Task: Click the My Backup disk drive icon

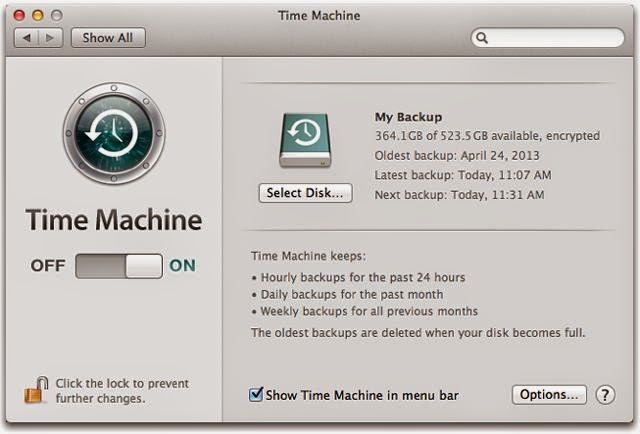Action: pos(305,140)
